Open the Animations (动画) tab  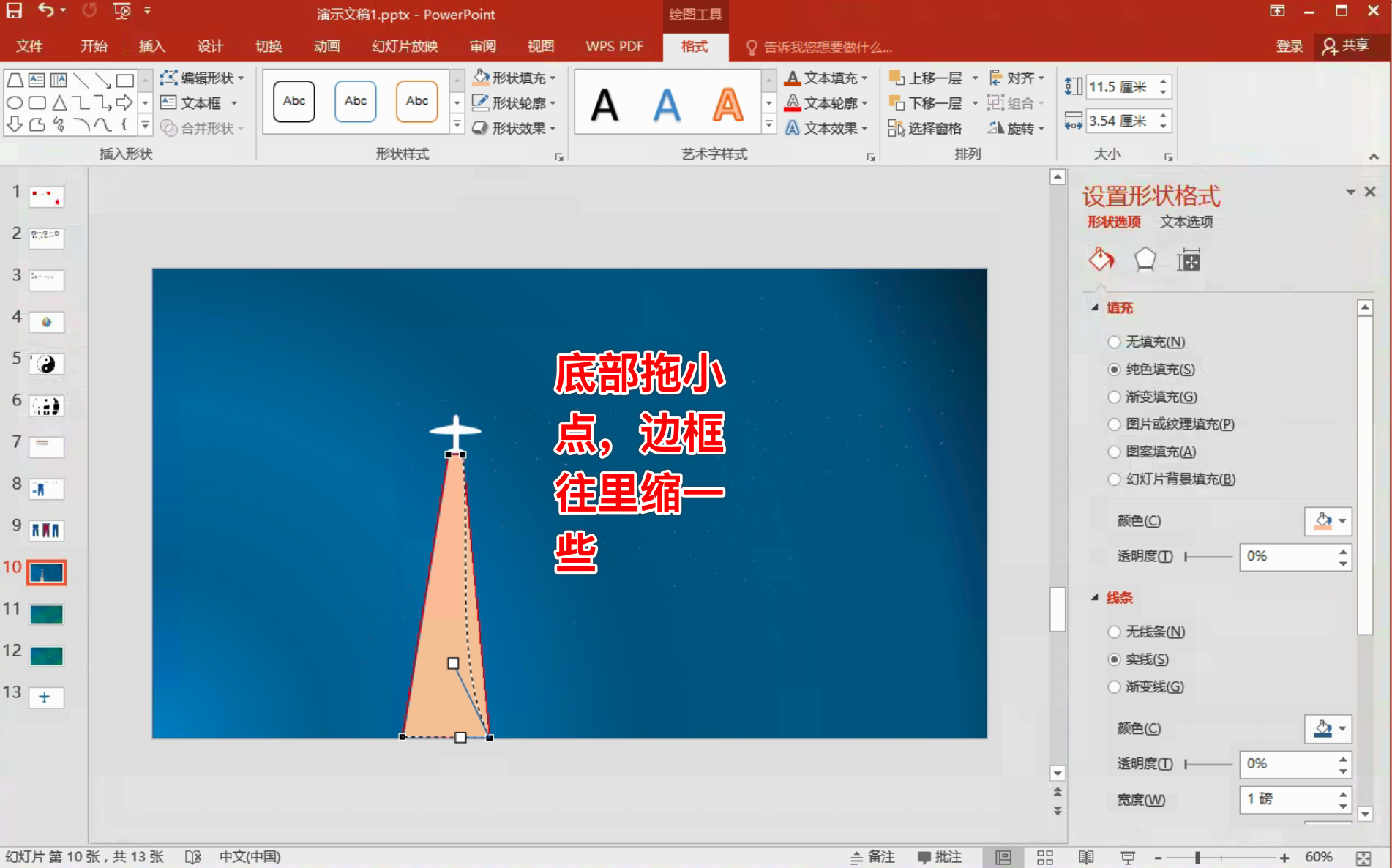pyautogui.click(x=326, y=46)
